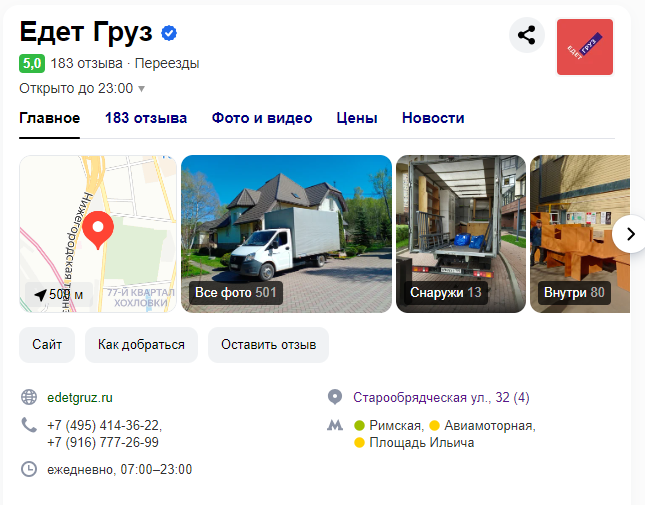Click the Сайт button
This screenshot has width=645, height=505.
tap(47, 345)
